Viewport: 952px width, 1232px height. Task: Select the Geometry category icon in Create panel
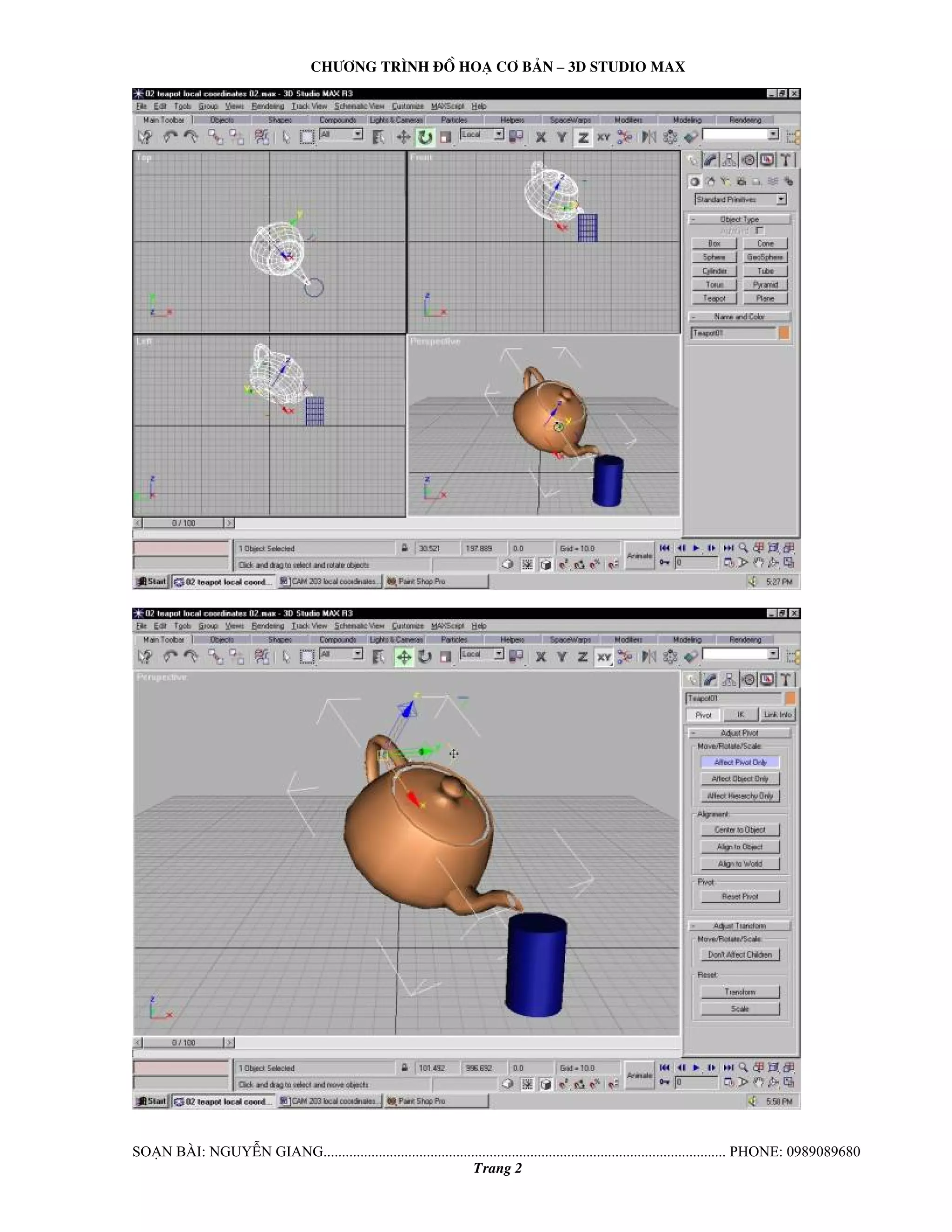coord(695,182)
